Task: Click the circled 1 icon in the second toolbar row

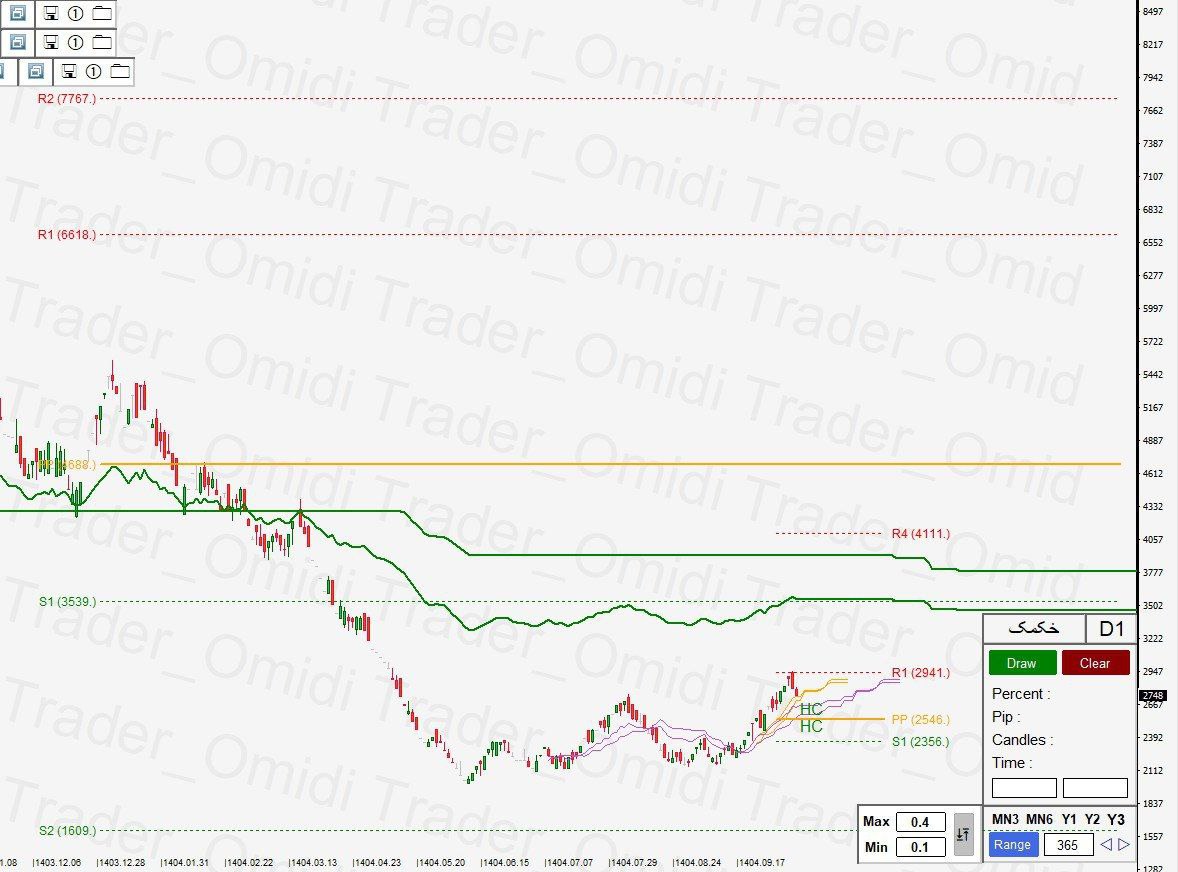Action: tap(75, 43)
